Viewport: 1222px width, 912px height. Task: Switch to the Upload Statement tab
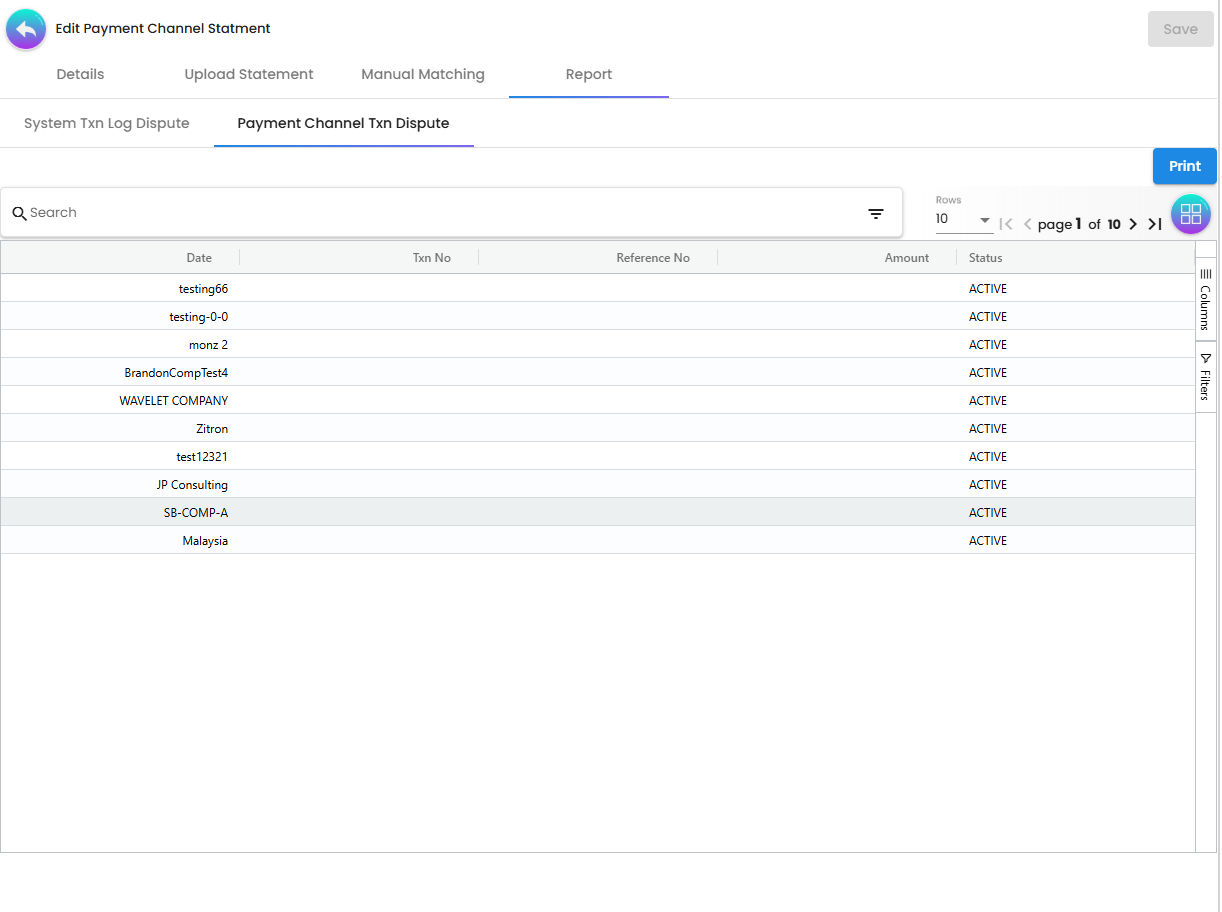click(249, 74)
